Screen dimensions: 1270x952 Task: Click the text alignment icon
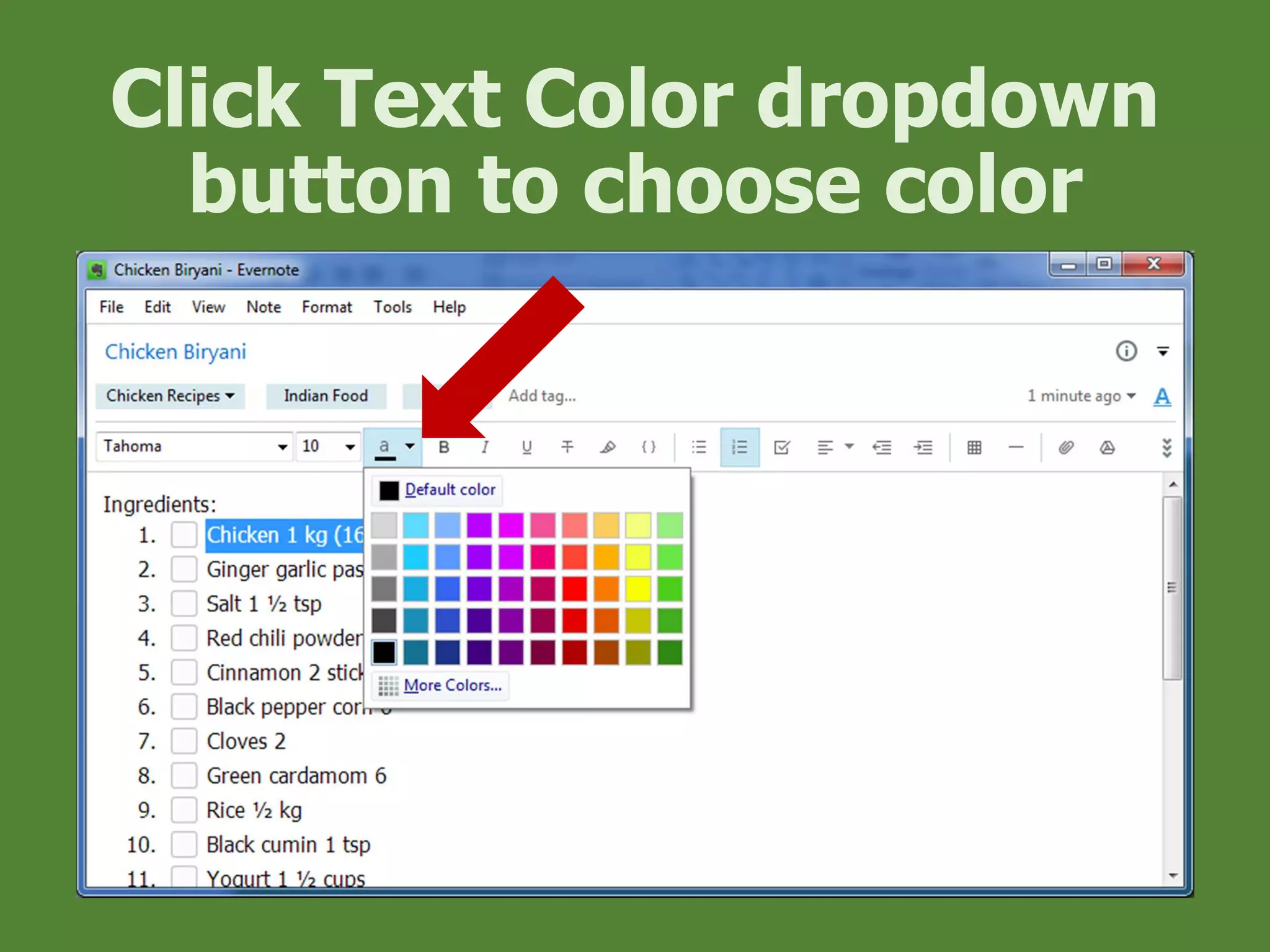(x=825, y=447)
